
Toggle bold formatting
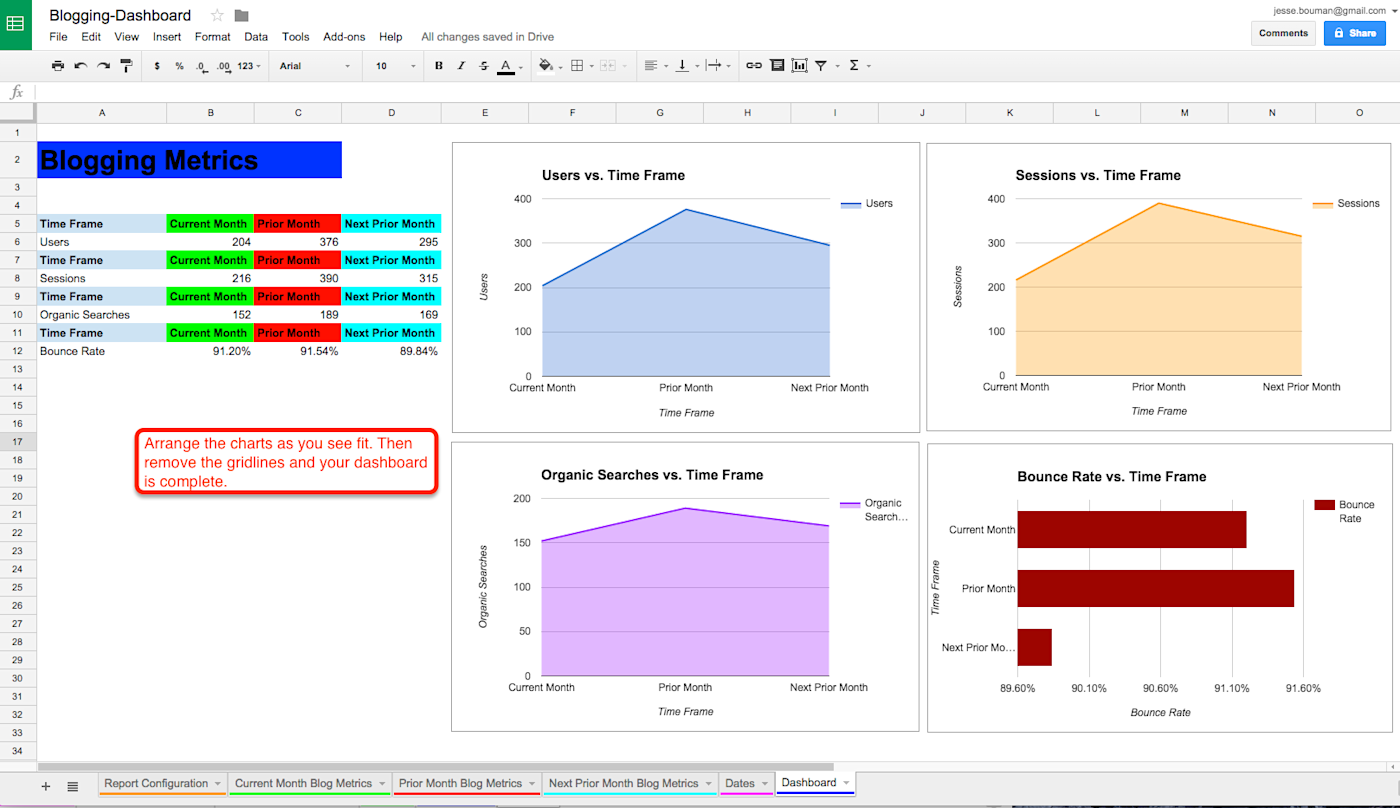pyautogui.click(x=438, y=66)
